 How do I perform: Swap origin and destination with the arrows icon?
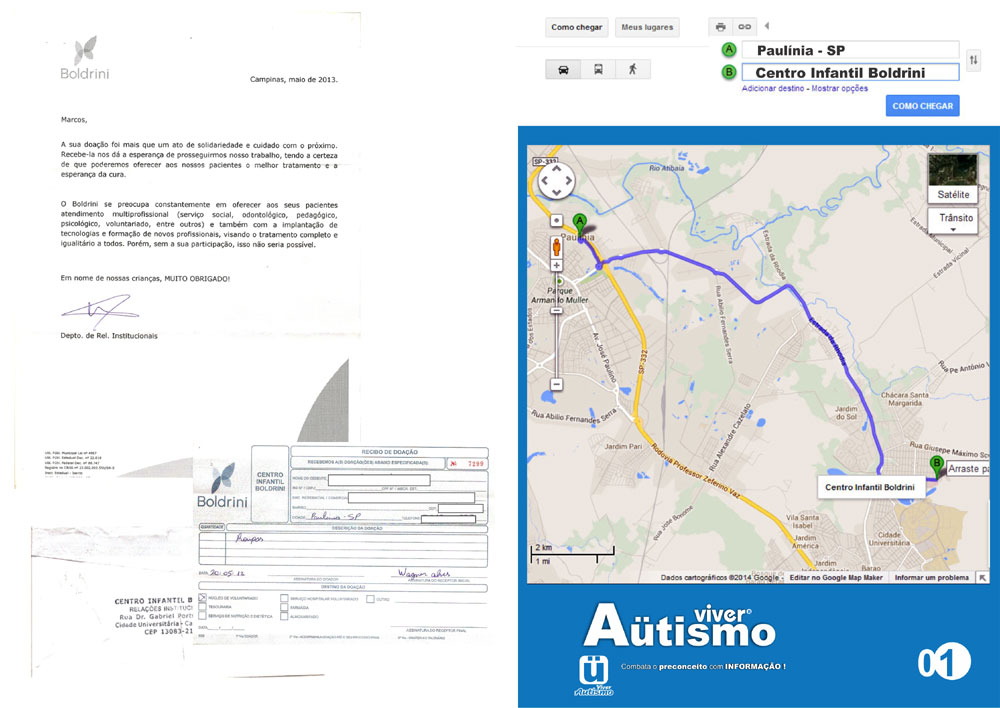974,61
